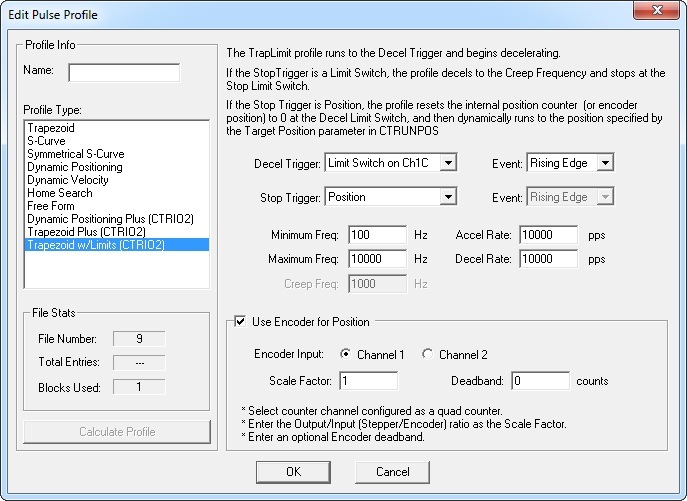Select Dynamic Velocity profile type
Viewport: 687px width, 501px height.
pos(117,180)
